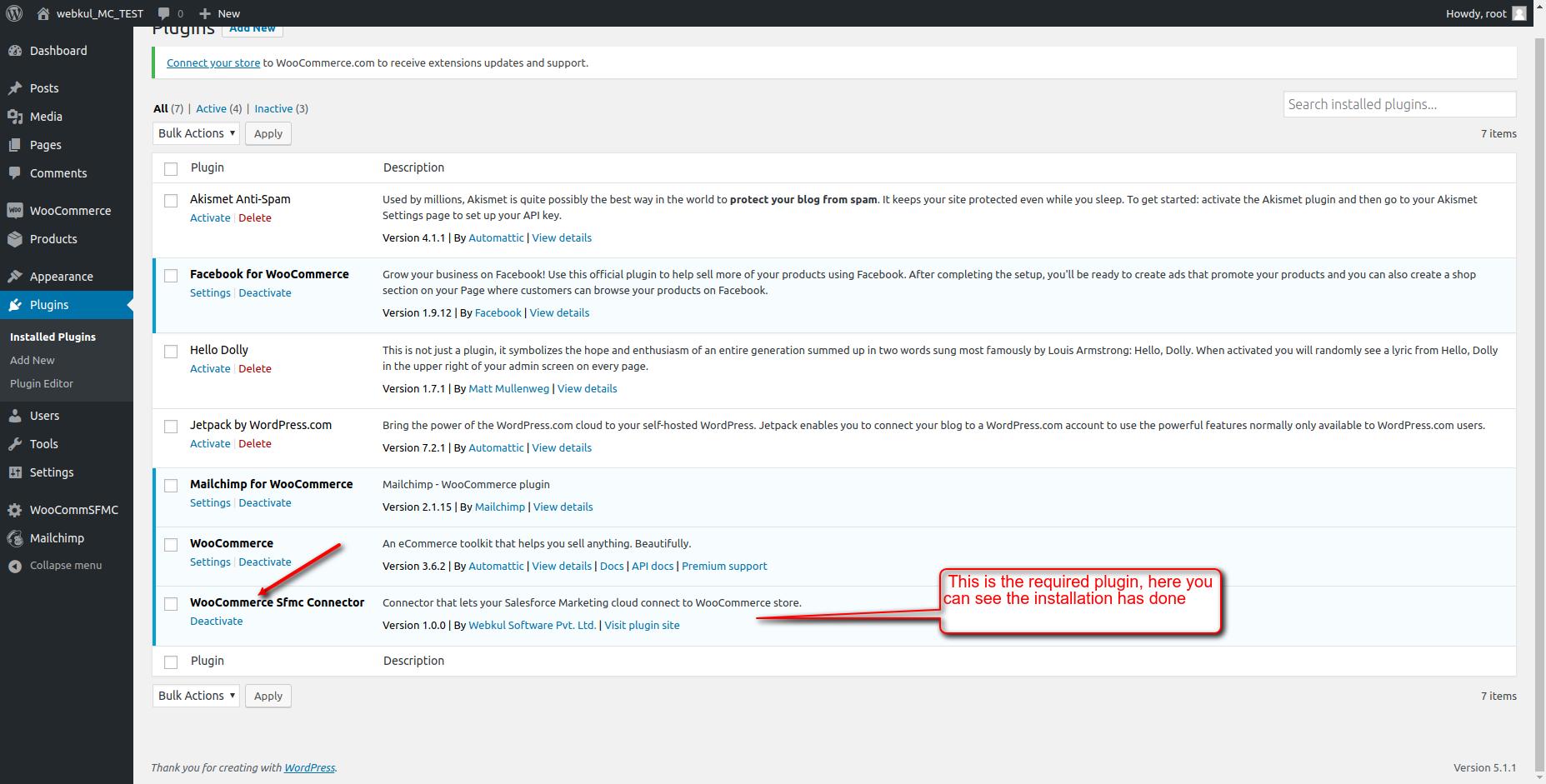Viewport: 1546px width, 784px height.
Task: Click the Products box icon
Action: tap(15, 239)
